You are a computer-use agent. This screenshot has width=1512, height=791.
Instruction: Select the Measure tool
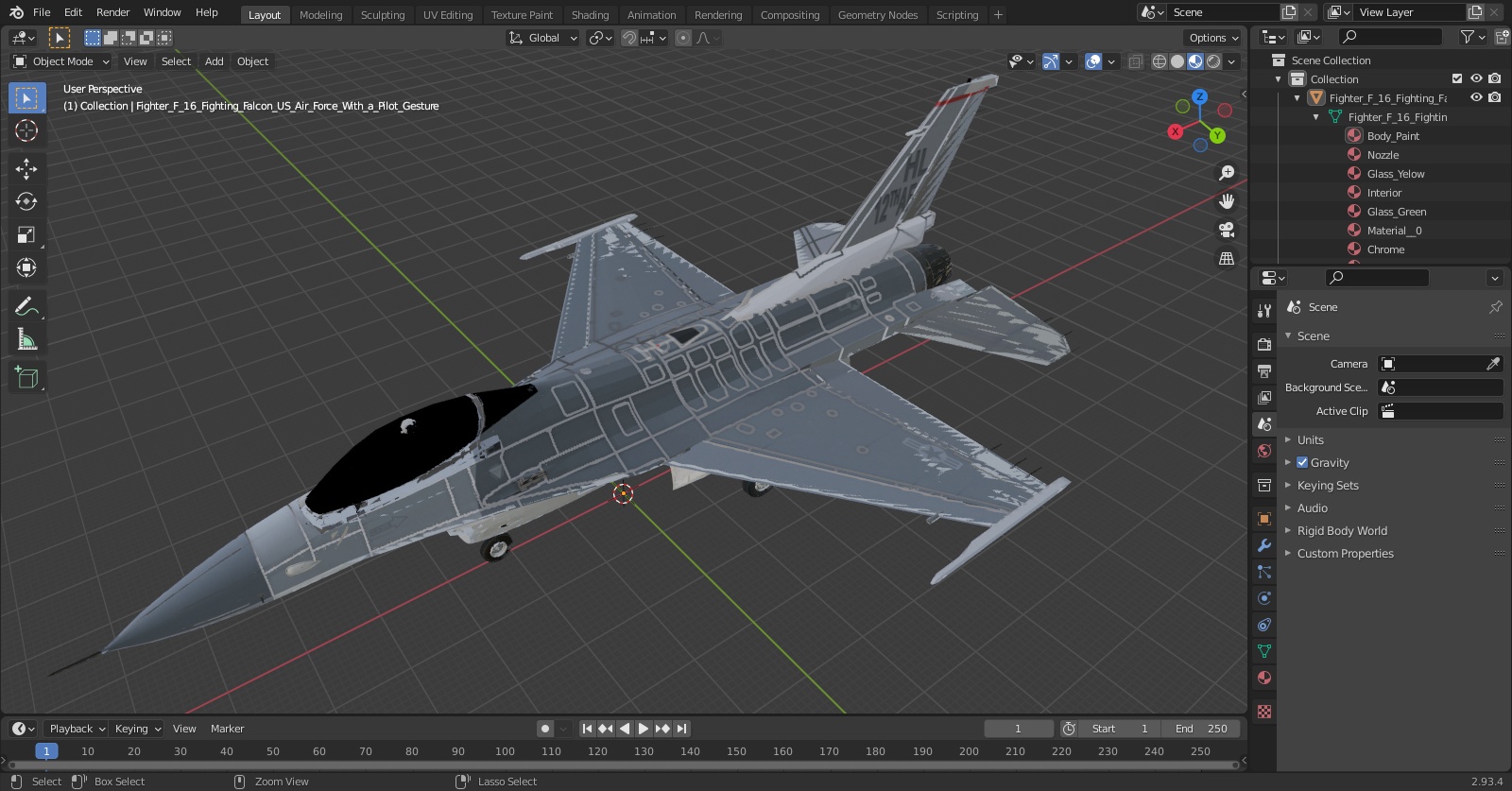pyautogui.click(x=26, y=339)
